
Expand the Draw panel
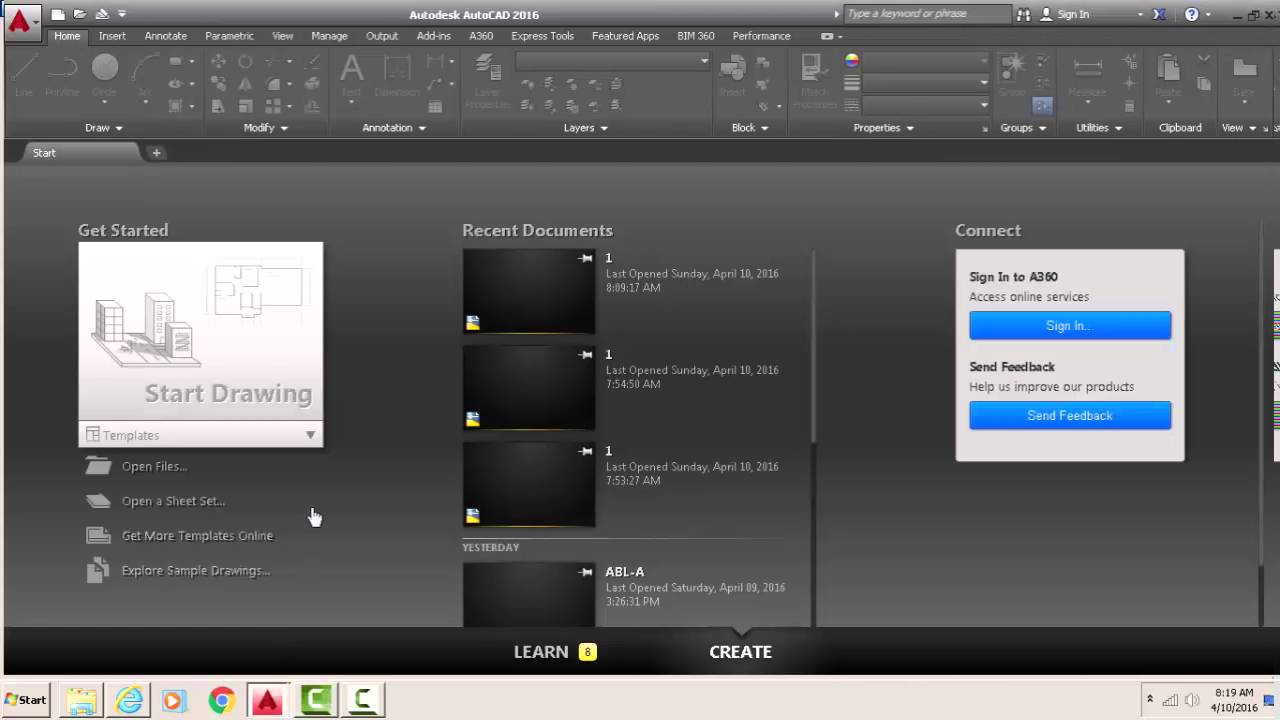(x=104, y=128)
